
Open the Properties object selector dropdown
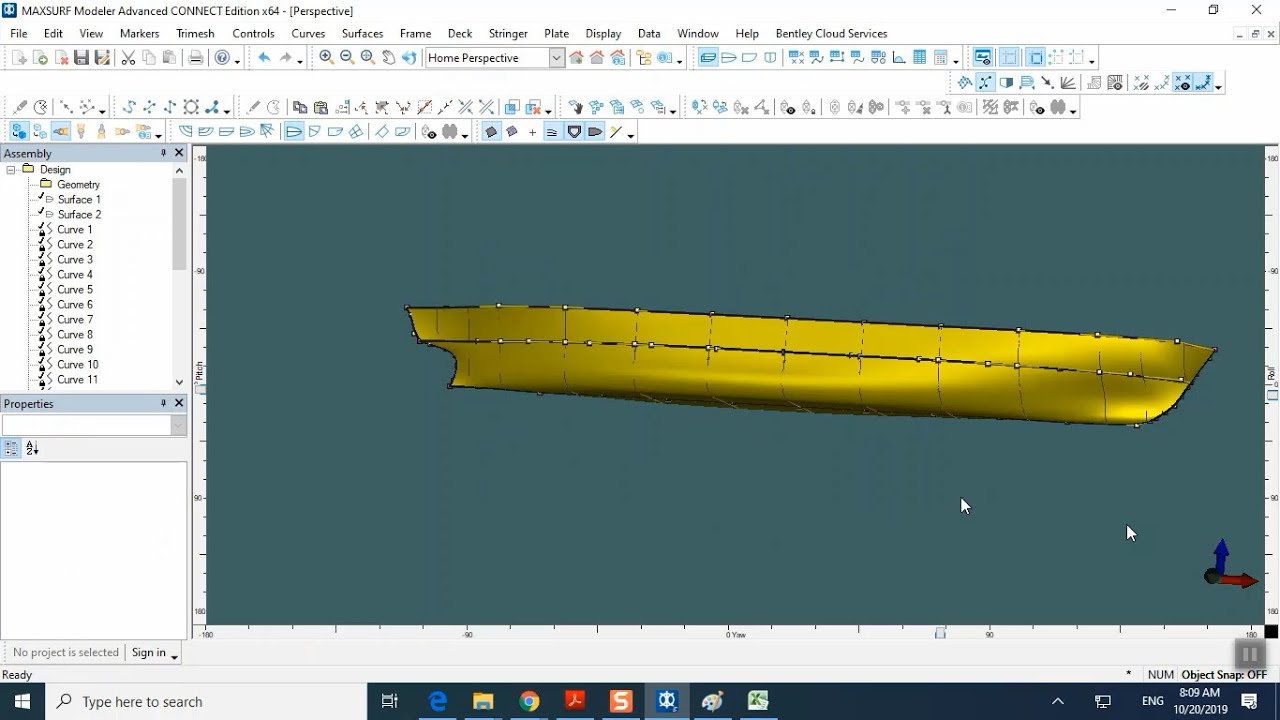[x=179, y=425]
